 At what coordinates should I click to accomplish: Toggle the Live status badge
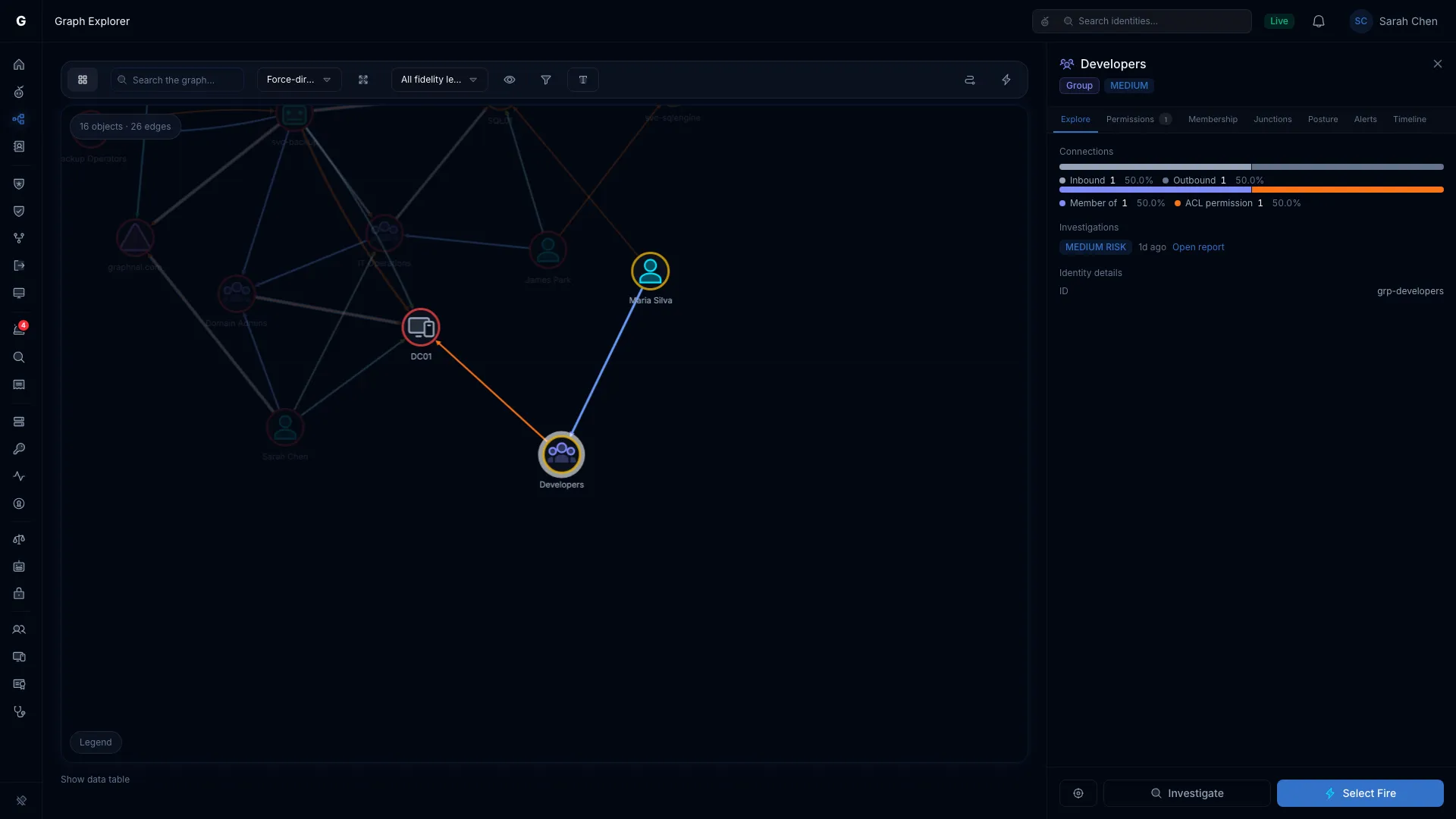pos(1279,21)
